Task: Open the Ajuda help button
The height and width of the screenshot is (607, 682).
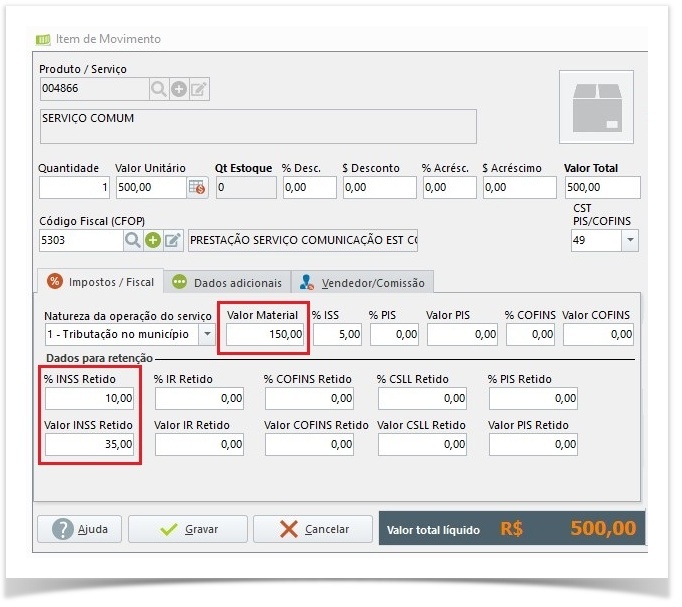Action: [x=80, y=529]
